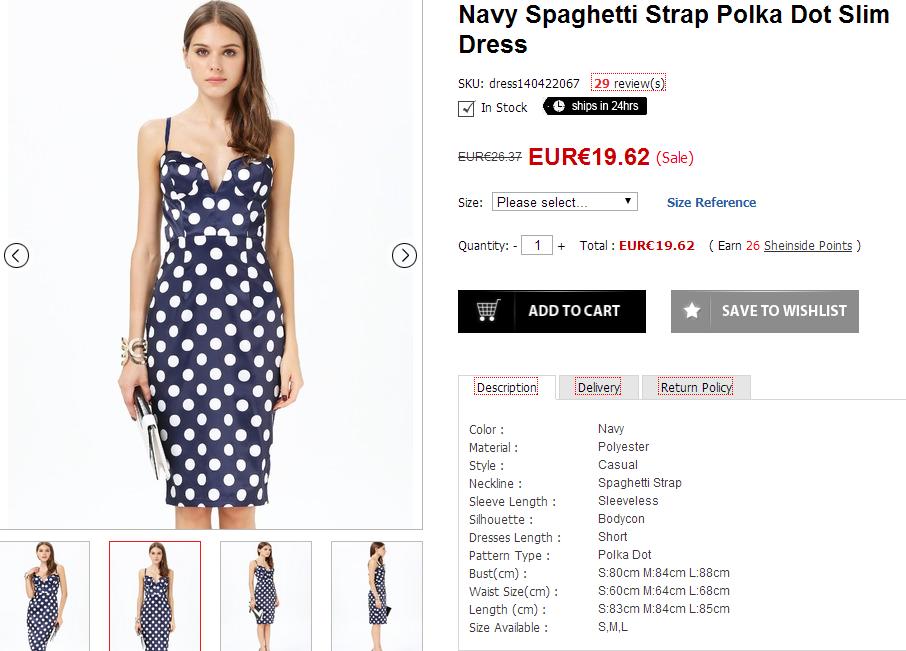Viewport: 906px width, 651px height.
Task: Click the star icon on Save to Wishlist
Action: click(x=691, y=310)
